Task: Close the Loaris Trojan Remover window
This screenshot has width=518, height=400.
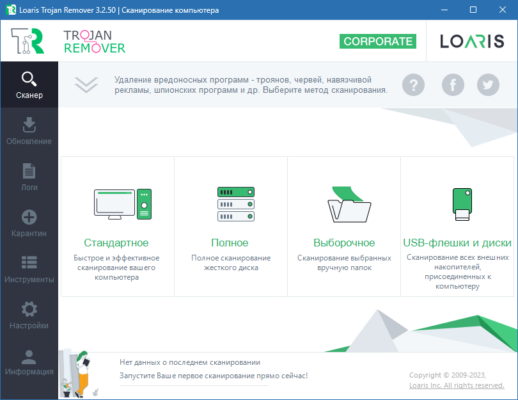Action: (503, 10)
